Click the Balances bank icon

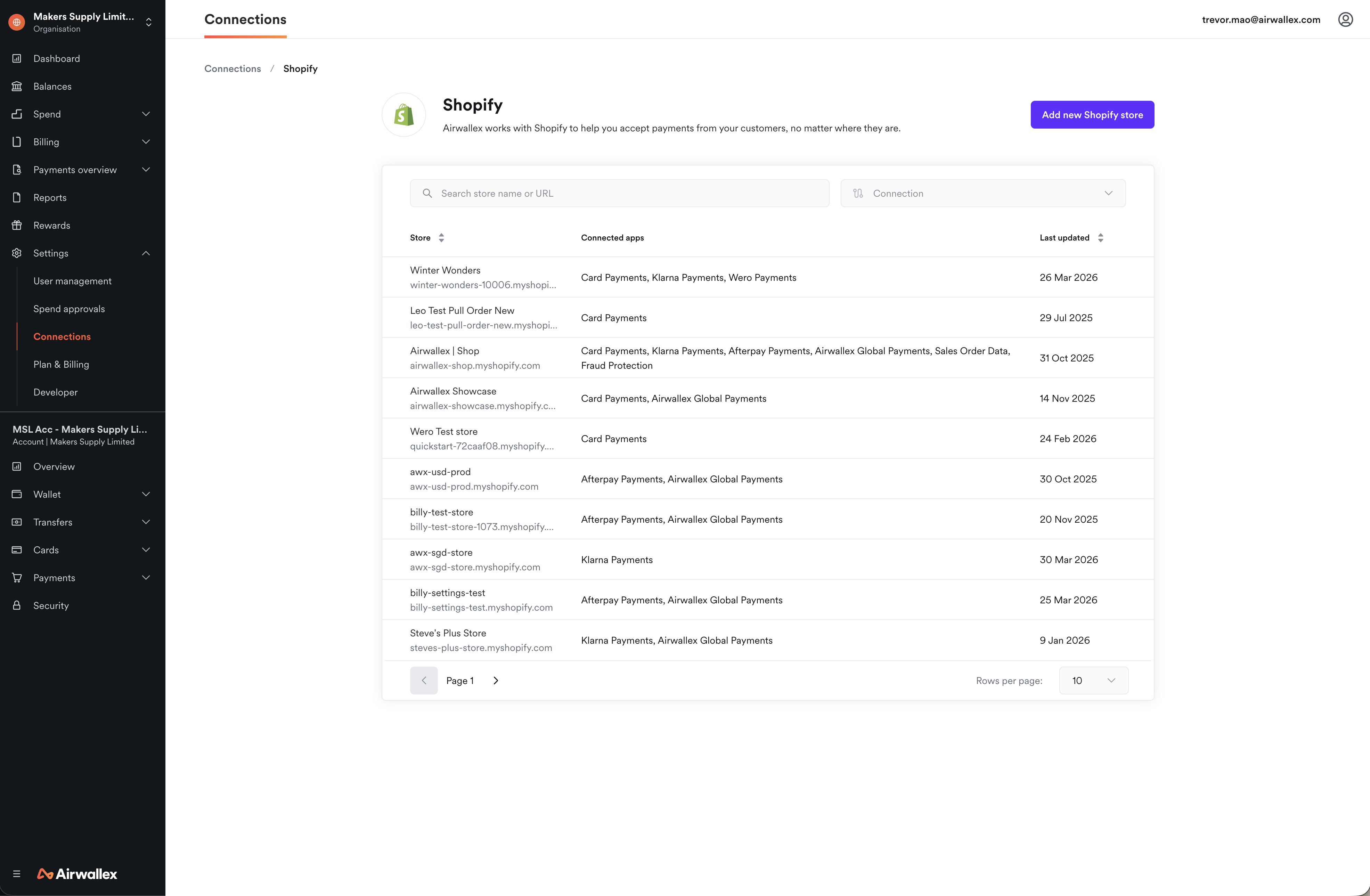17,87
